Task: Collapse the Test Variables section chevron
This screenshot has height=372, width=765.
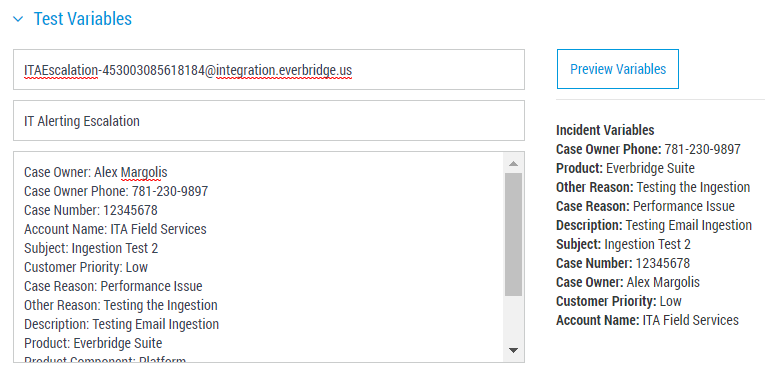Action: (x=18, y=19)
